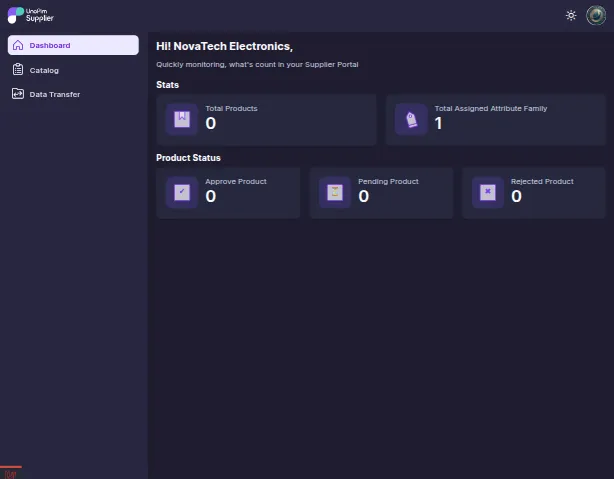
Task: Select the Total Assigned Attribute Family label
Action: pyautogui.click(x=491, y=108)
